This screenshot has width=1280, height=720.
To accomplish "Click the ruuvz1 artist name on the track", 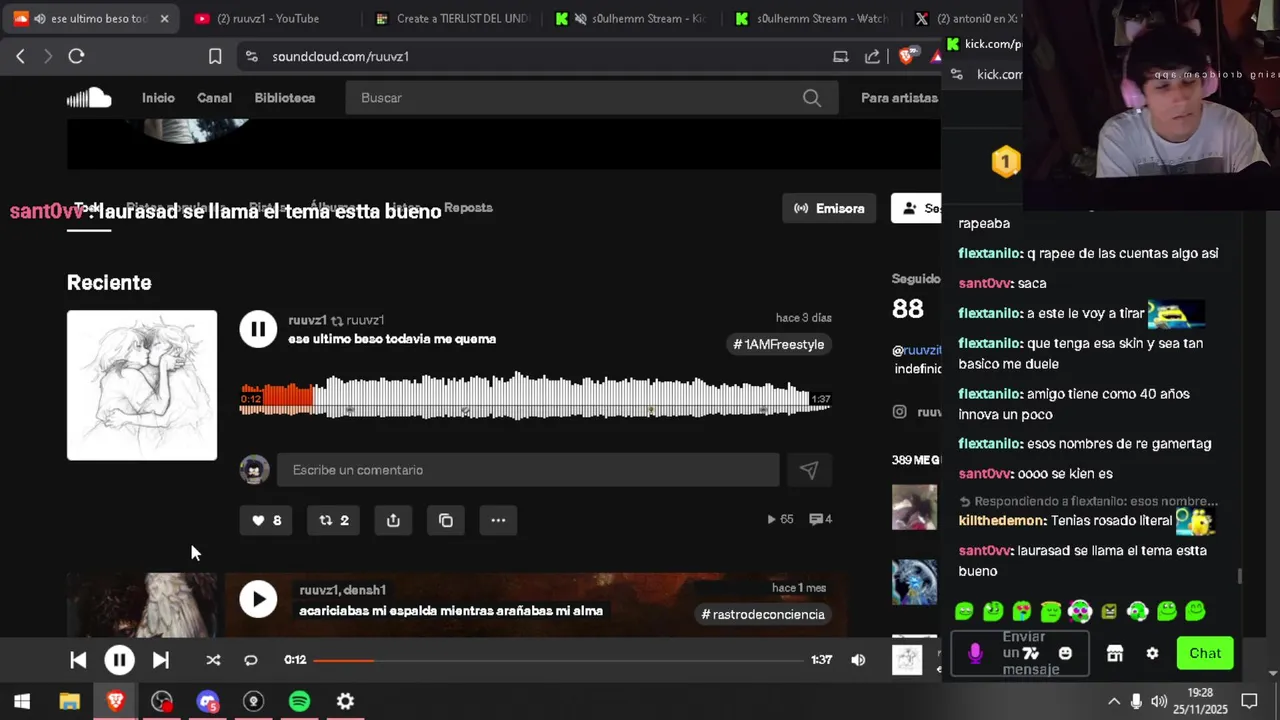I will 307,320.
